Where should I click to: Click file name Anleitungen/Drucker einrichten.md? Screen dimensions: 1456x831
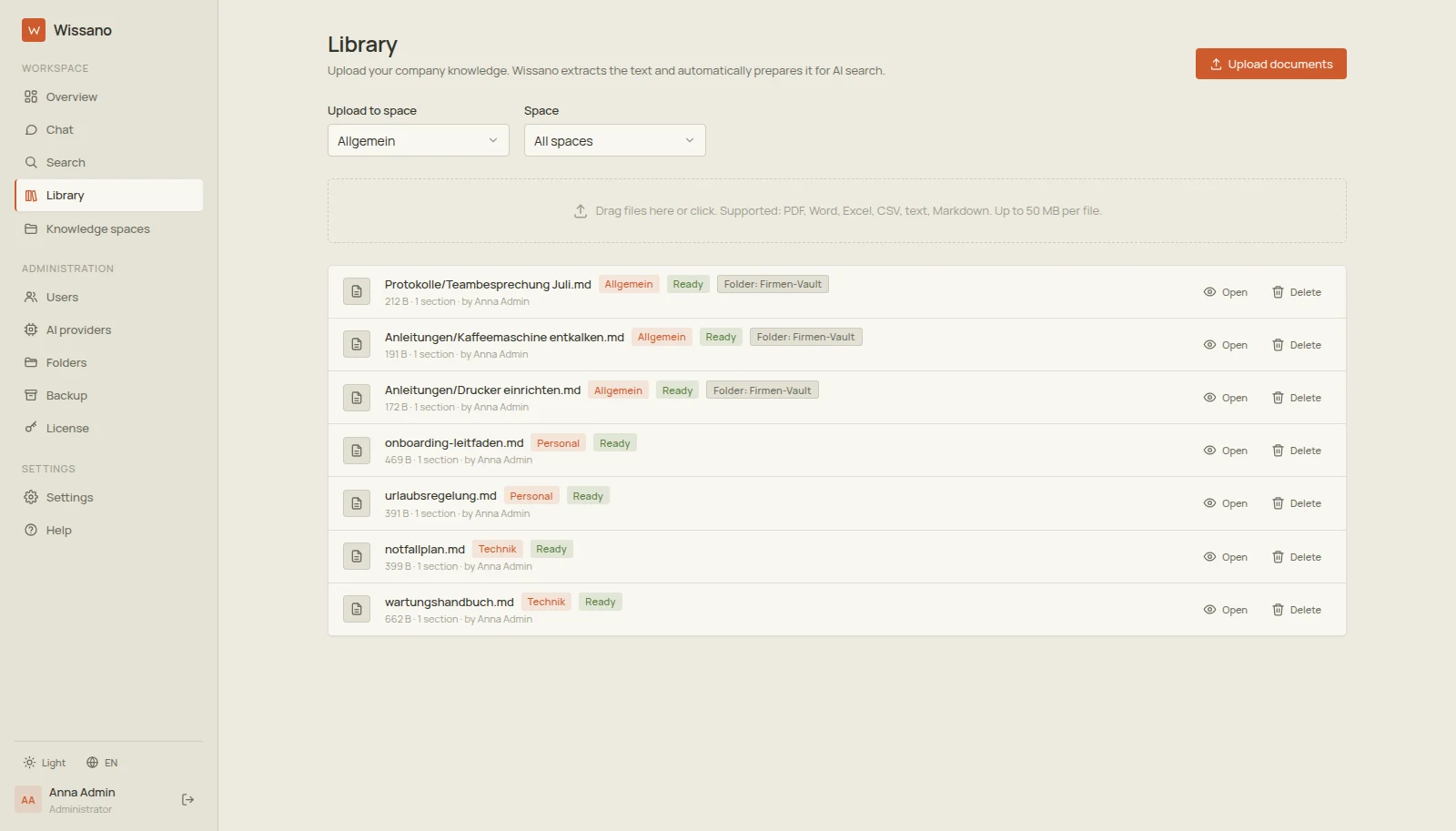pos(482,390)
